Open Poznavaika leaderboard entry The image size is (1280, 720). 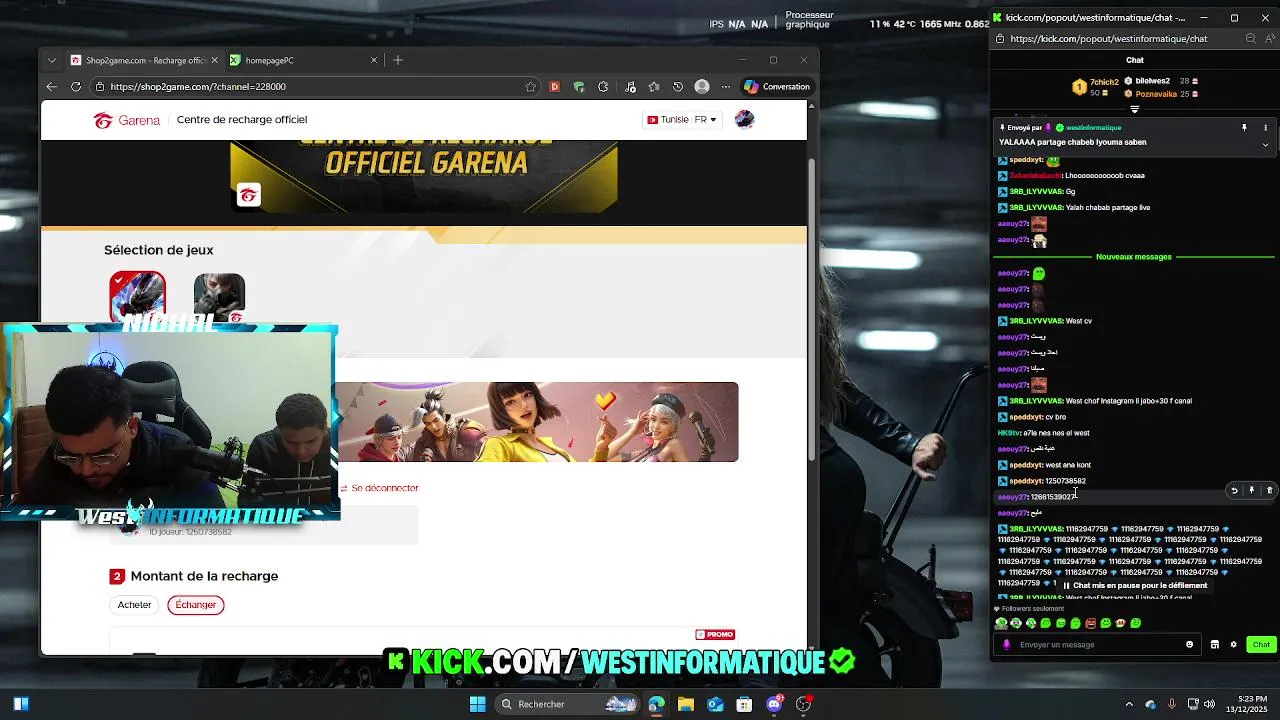(1160, 94)
